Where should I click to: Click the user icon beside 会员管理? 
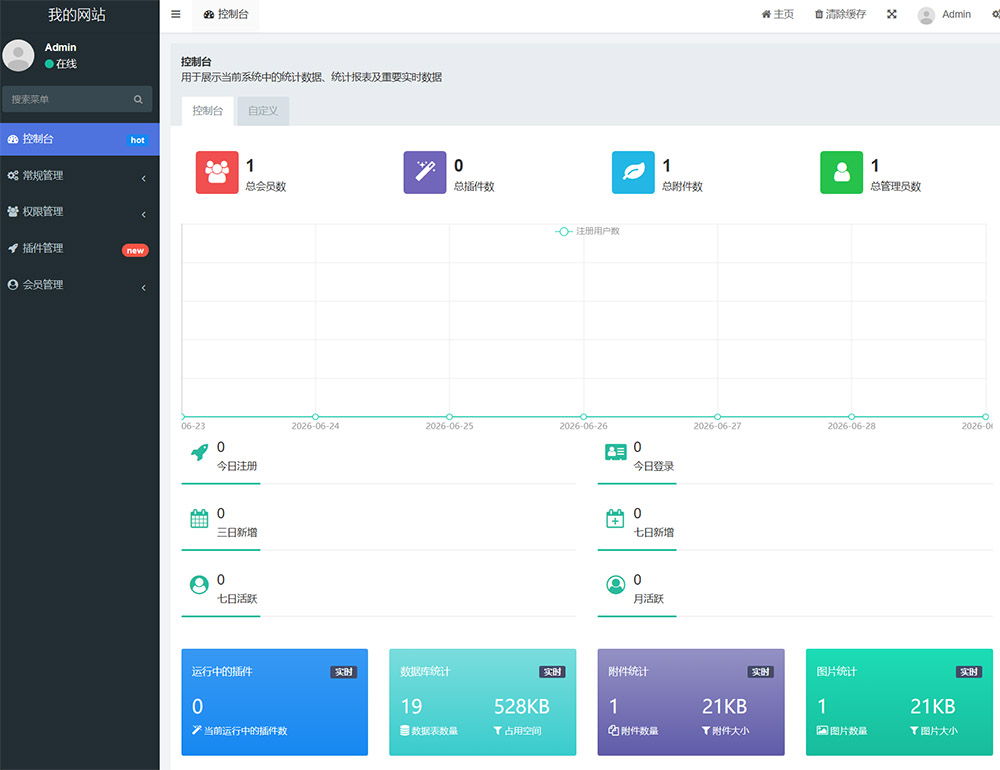tap(13, 285)
